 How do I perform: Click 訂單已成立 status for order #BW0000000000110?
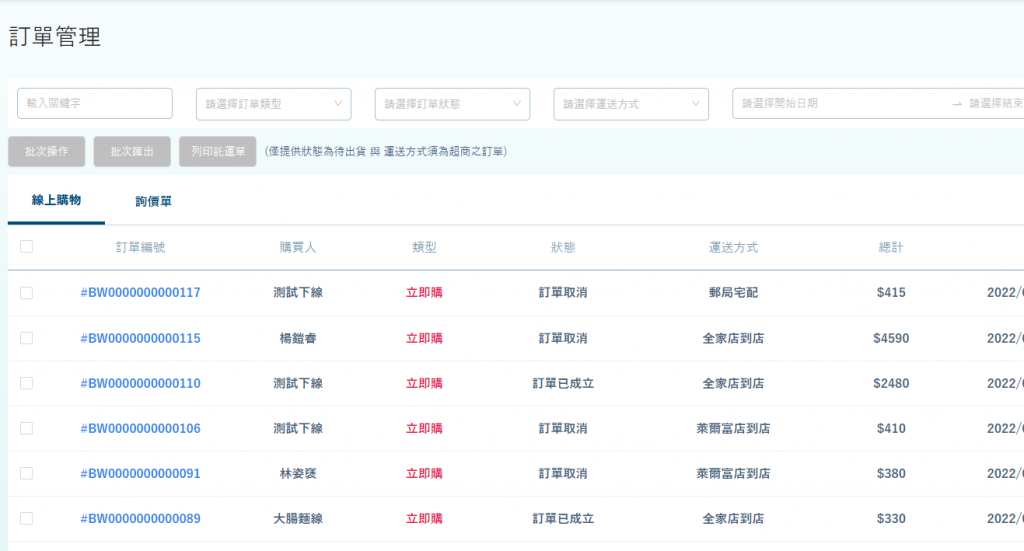[563, 383]
